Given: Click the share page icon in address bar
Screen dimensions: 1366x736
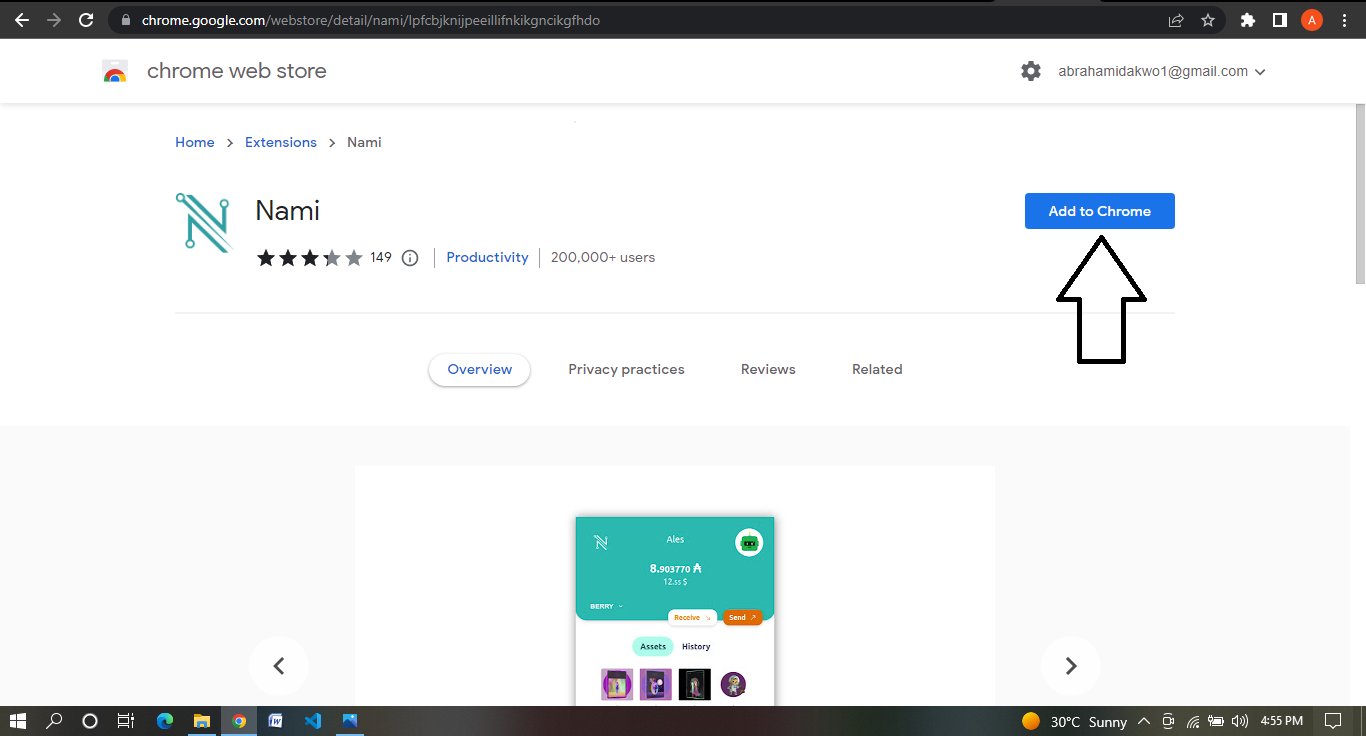Looking at the screenshot, I should pos(1176,20).
